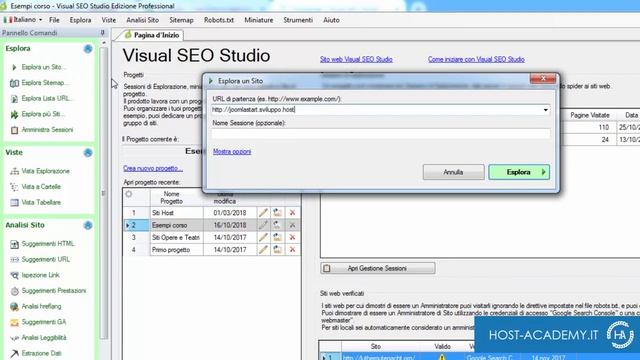Collapse the Viste sidebar section
640x360 pixels.
click(88, 153)
